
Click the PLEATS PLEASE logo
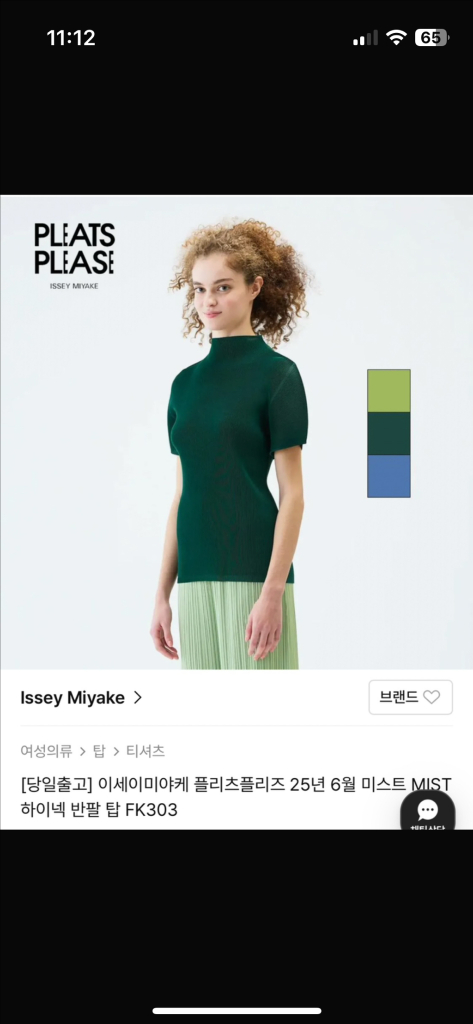click(x=74, y=255)
